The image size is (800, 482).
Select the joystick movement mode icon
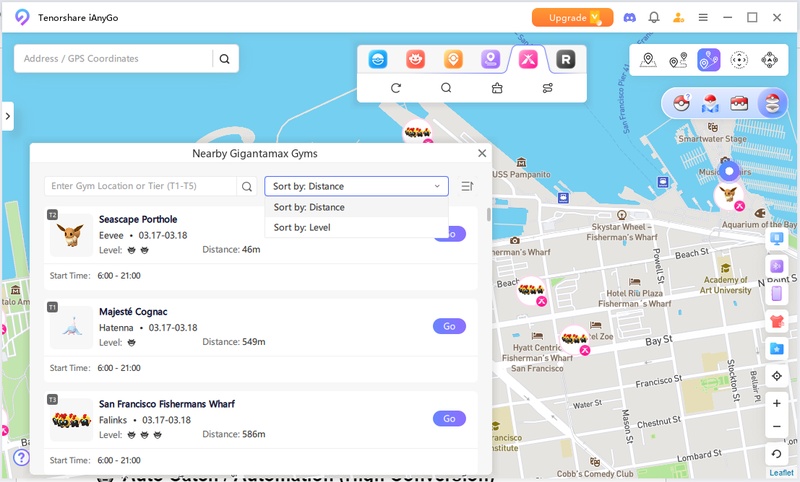769,60
